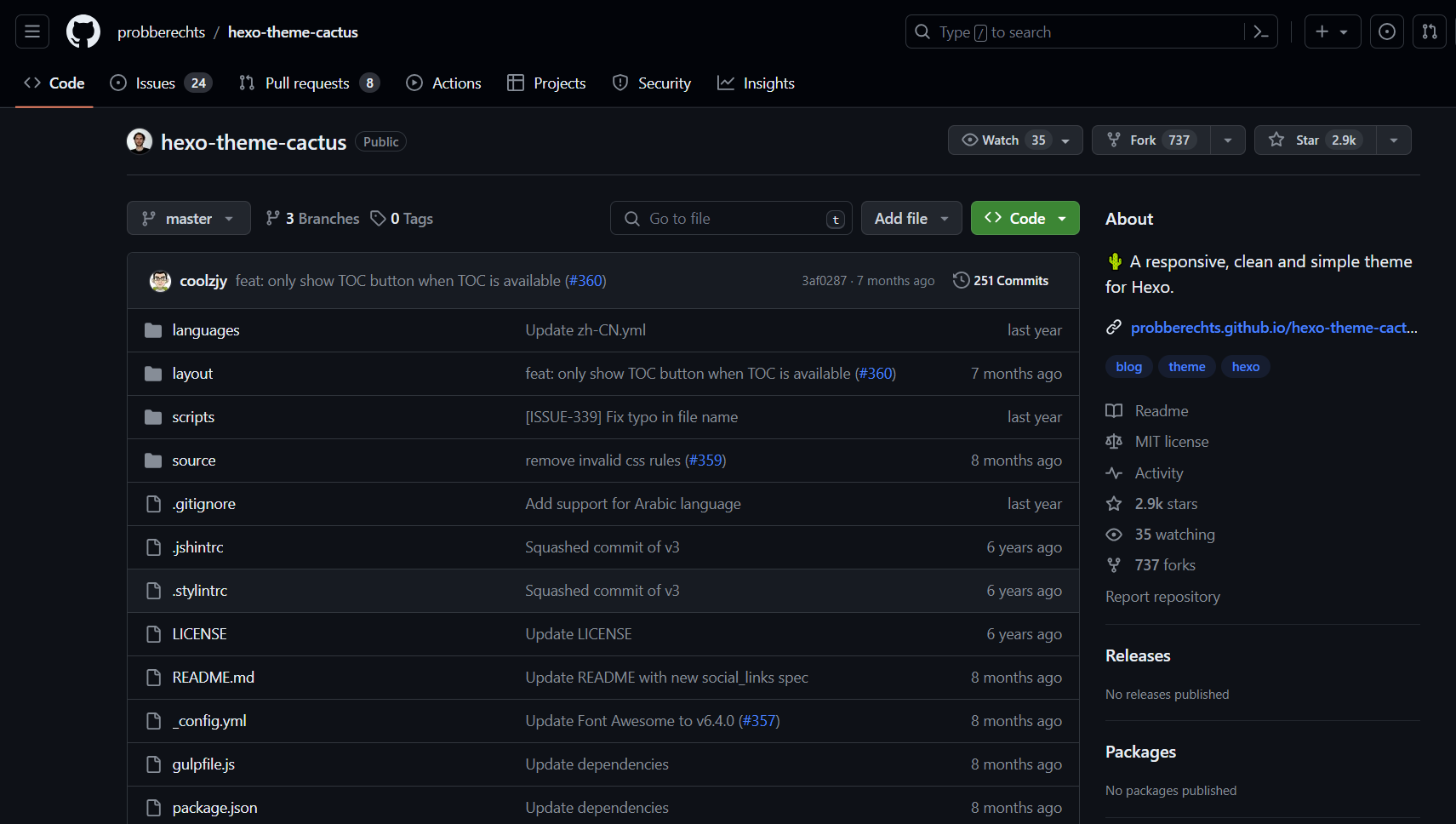Expand the Add file dropdown
The width and height of the screenshot is (1456, 824).
pos(911,218)
